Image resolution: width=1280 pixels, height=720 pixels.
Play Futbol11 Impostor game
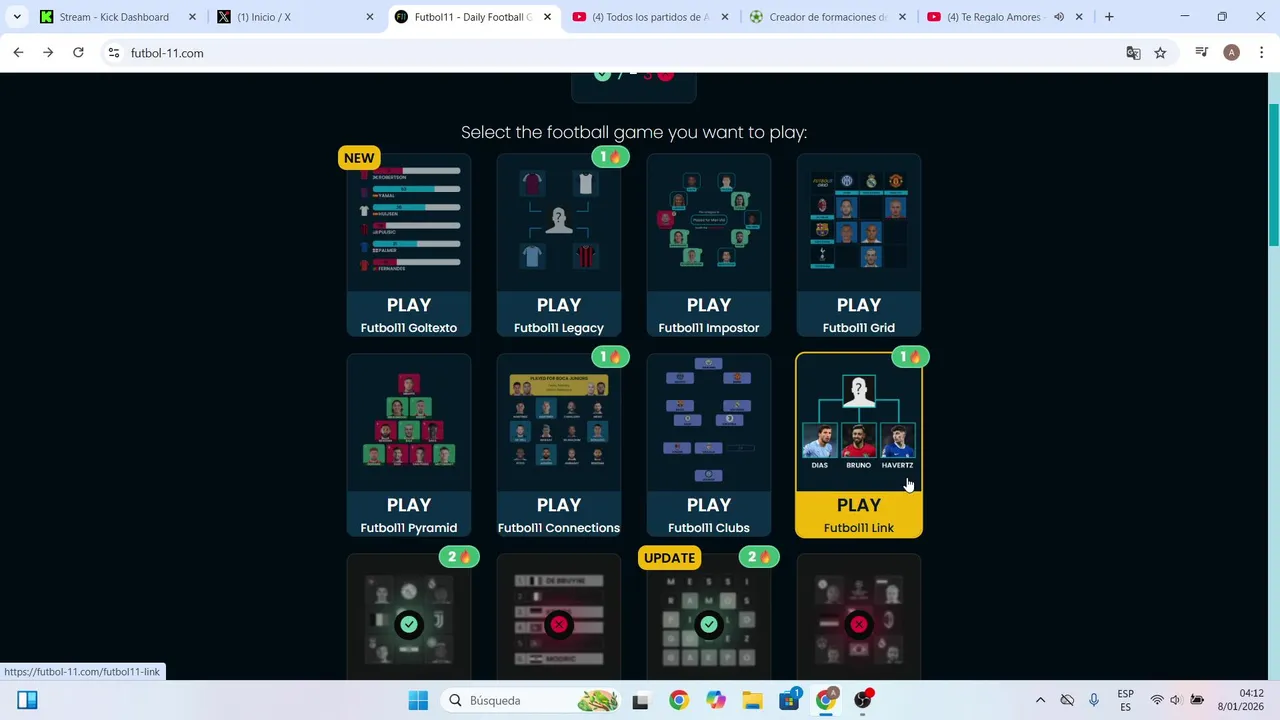coord(709,314)
